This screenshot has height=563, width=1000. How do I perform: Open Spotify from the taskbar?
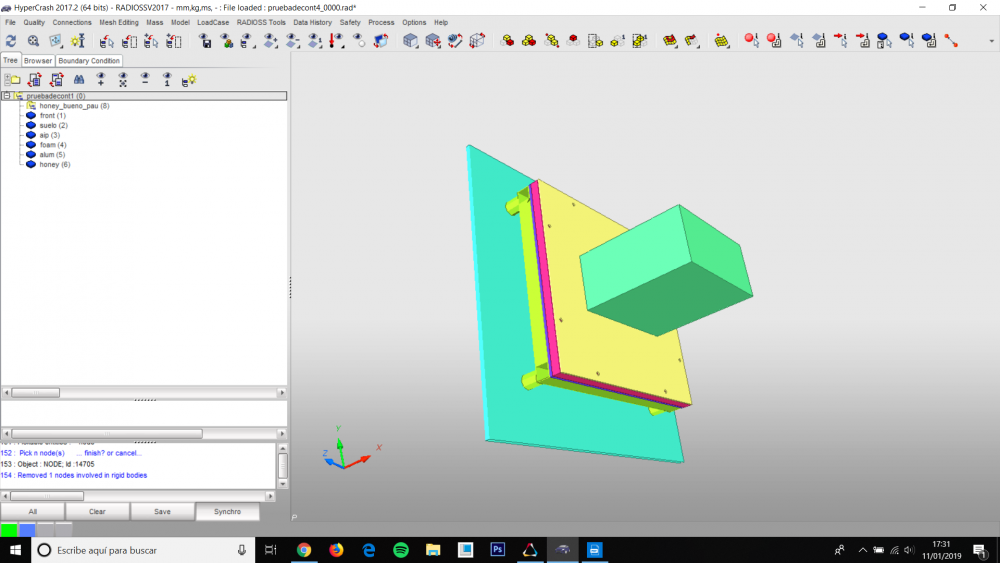click(x=401, y=550)
